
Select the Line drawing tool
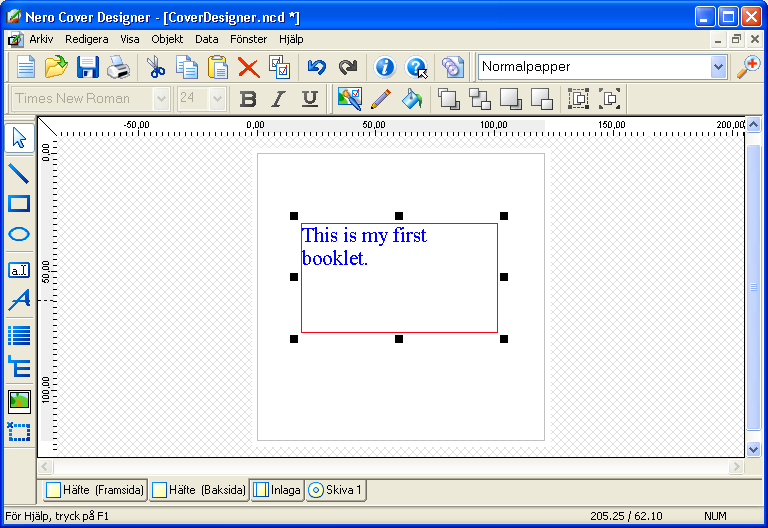pos(19,173)
